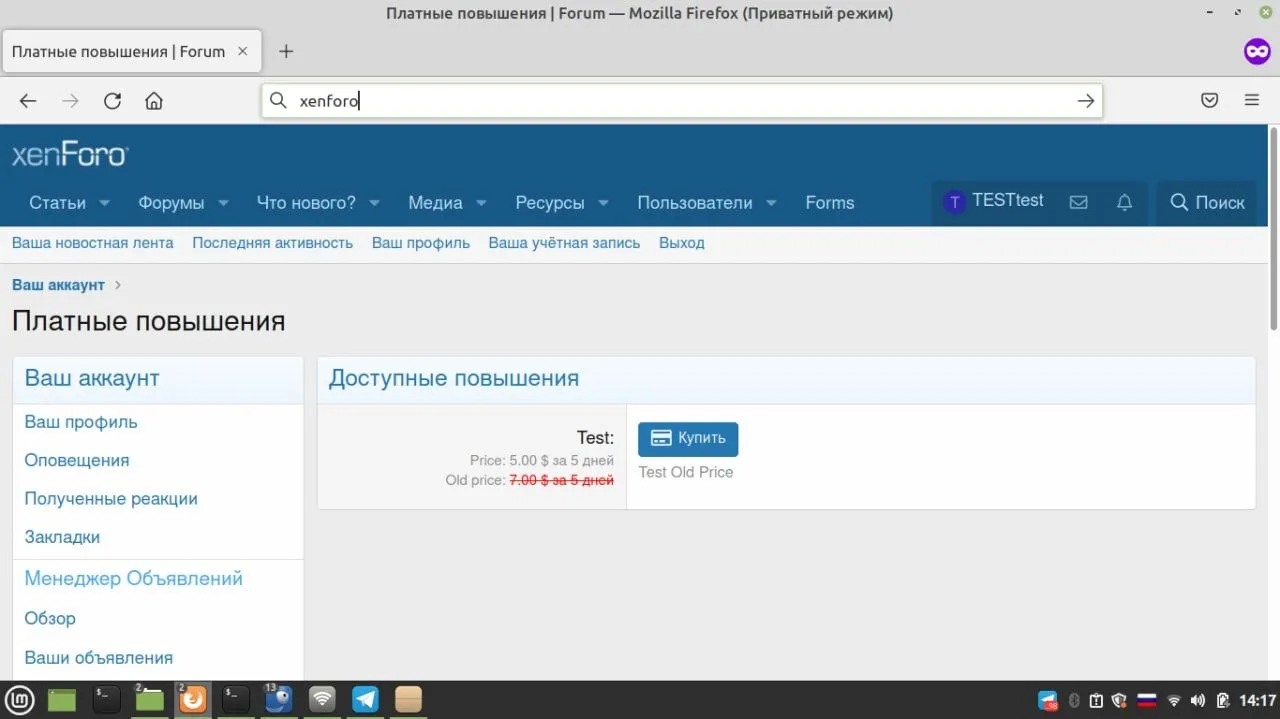Go to the browser home icon
The image size is (1280, 719).
point(153,101)
